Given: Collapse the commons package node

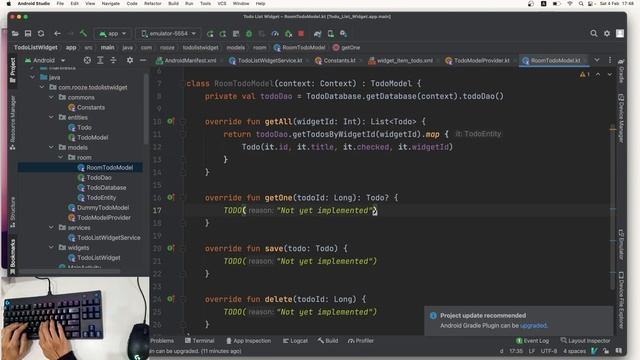Looking at the screenshot, I should coord(51,97).
